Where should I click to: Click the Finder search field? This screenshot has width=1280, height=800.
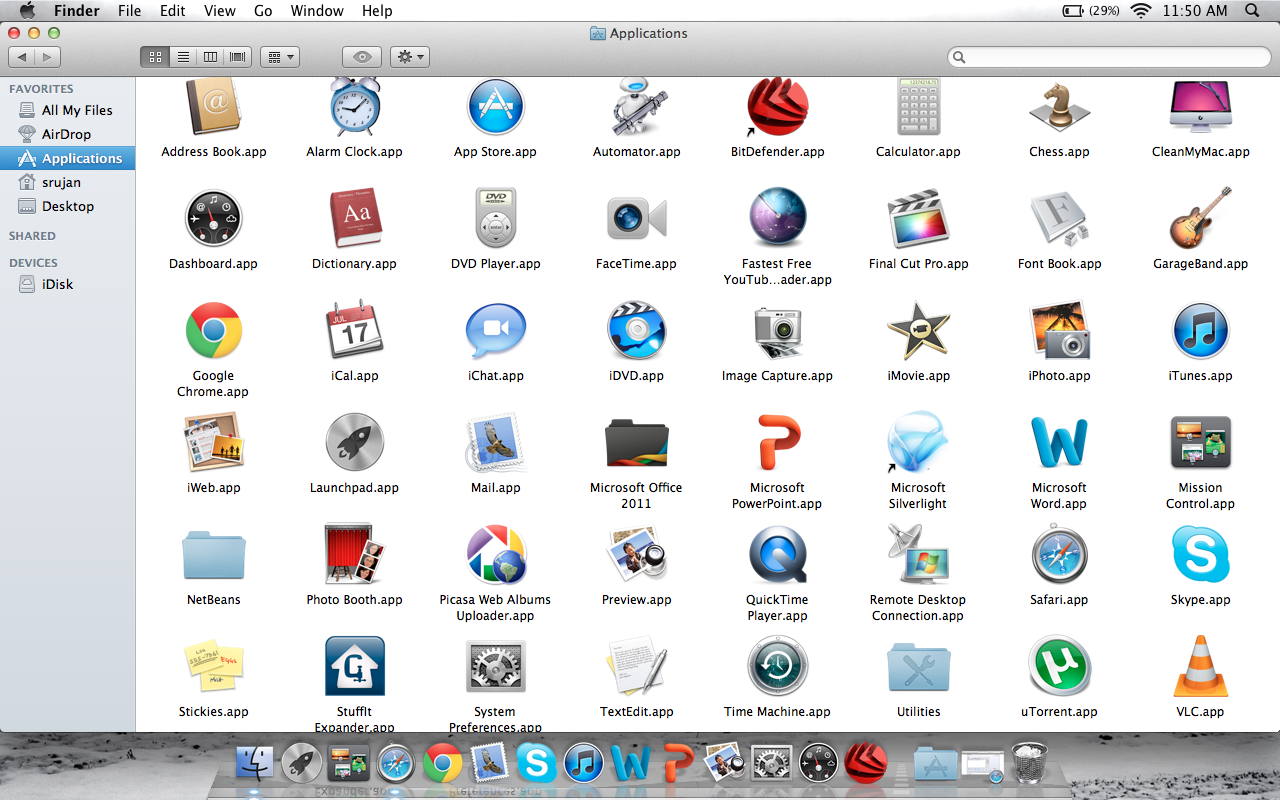pos(1109,57)
